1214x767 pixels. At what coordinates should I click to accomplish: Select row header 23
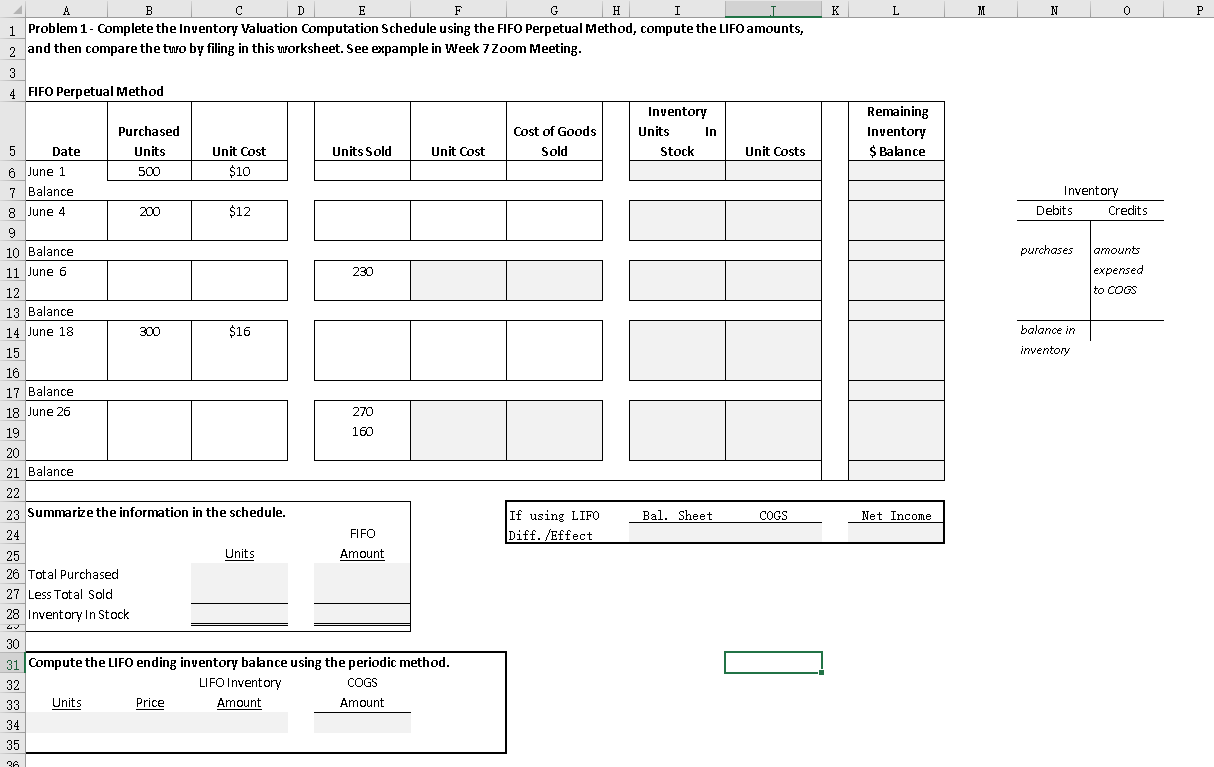11,512
